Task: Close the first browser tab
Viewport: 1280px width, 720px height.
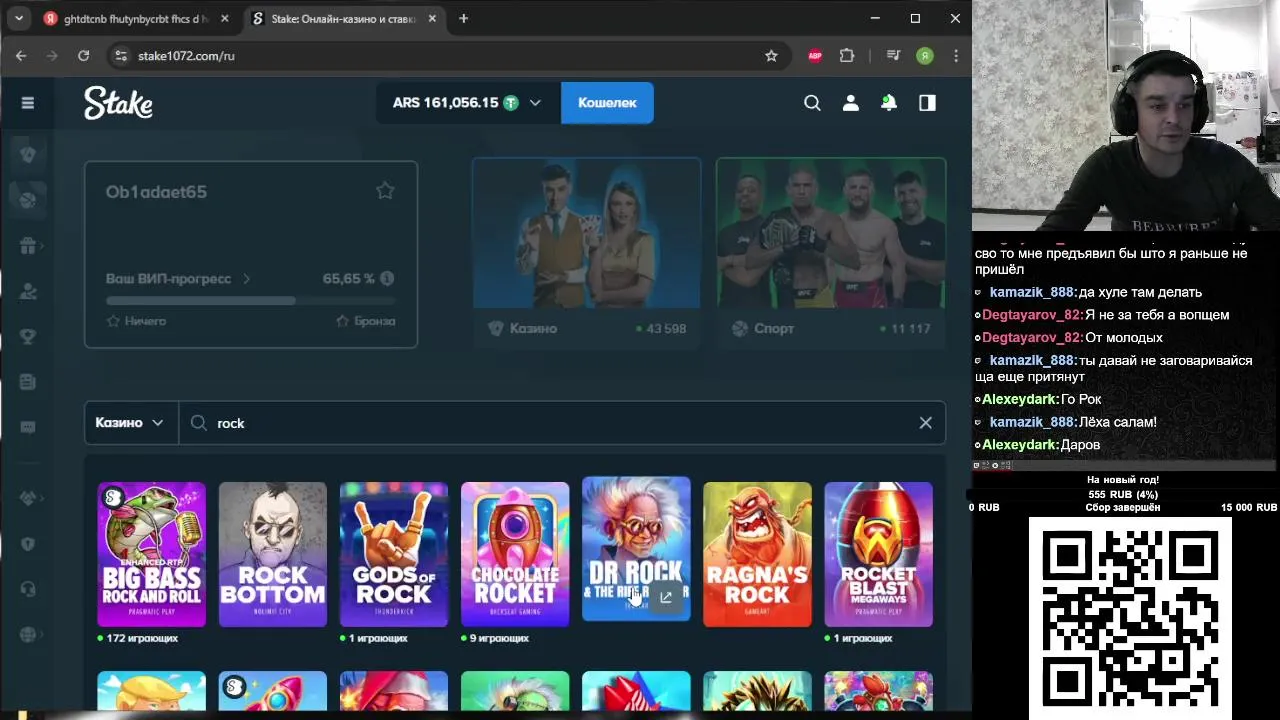Action: pyautogui.click(x=225, y=19)
